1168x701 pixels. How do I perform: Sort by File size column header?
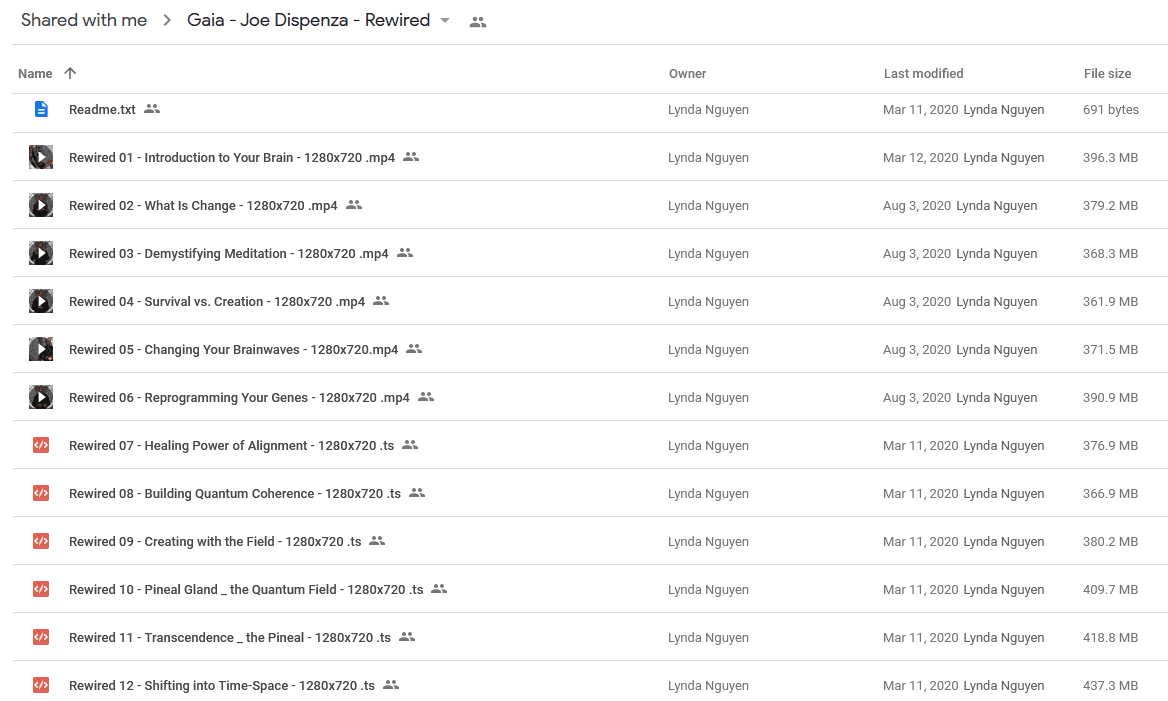tap(1107, 74)
